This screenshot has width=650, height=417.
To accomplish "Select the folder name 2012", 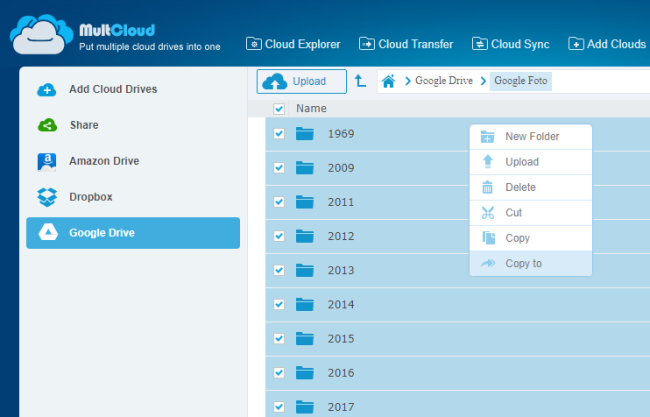I will point(341,236).
